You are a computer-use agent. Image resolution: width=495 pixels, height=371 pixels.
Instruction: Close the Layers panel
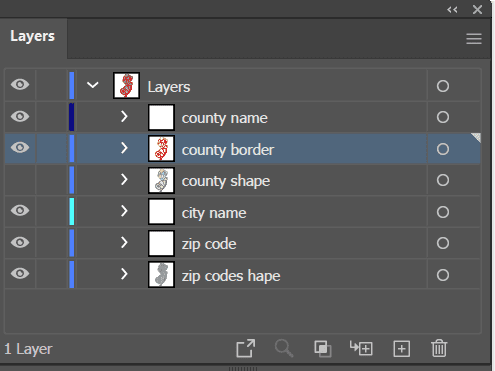477,10
